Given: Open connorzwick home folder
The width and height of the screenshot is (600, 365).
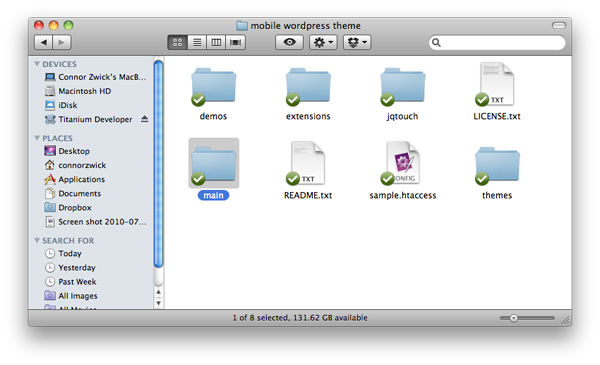Looking at the screenshot, I should pyautogui.click(x=75, y=165).
